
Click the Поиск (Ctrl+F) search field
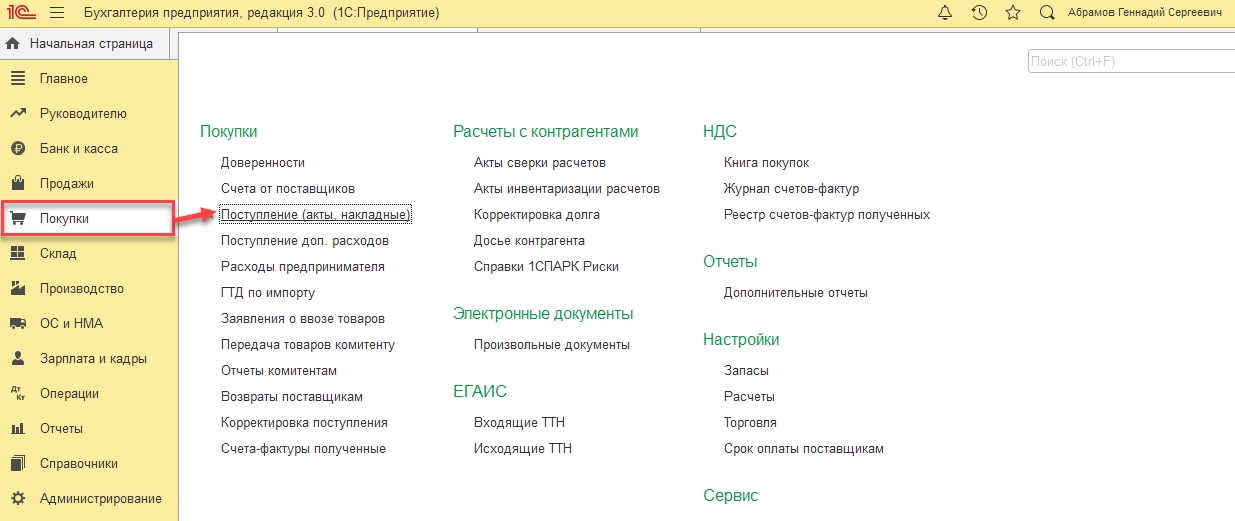click(1131, 62)
